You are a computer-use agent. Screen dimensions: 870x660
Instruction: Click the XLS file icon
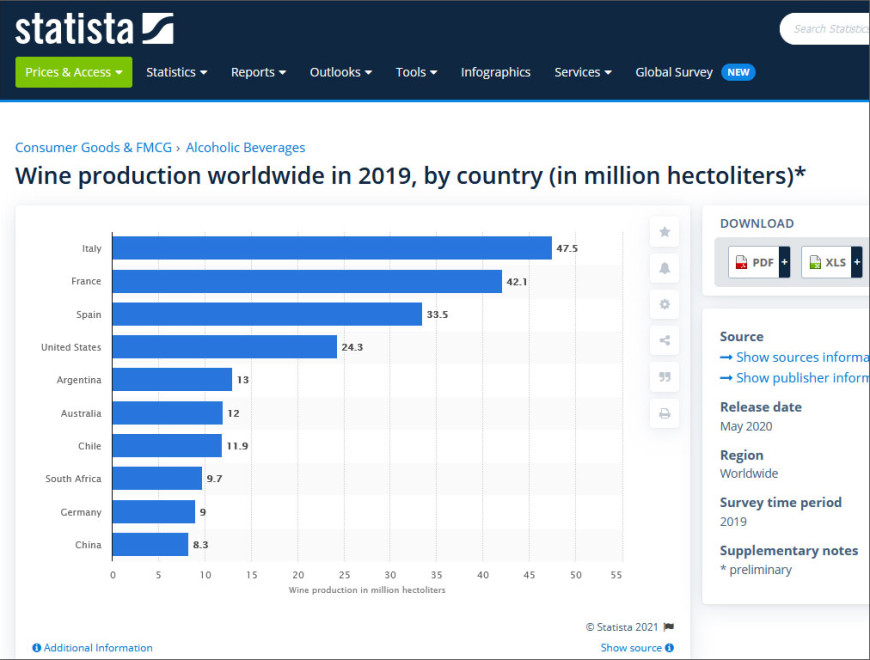(815, 262)
